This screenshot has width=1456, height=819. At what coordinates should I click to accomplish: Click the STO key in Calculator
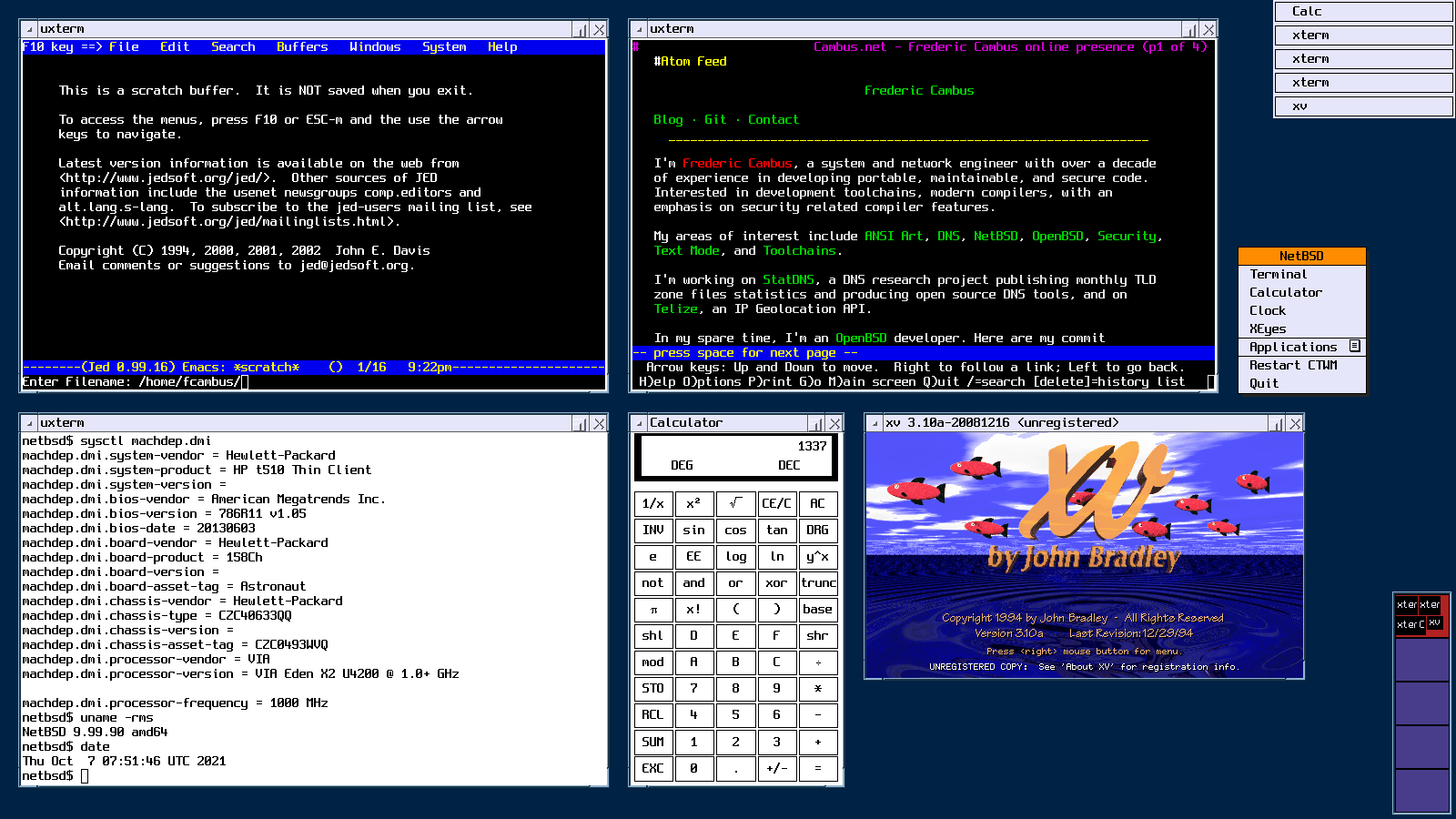(x=653, y=689)
